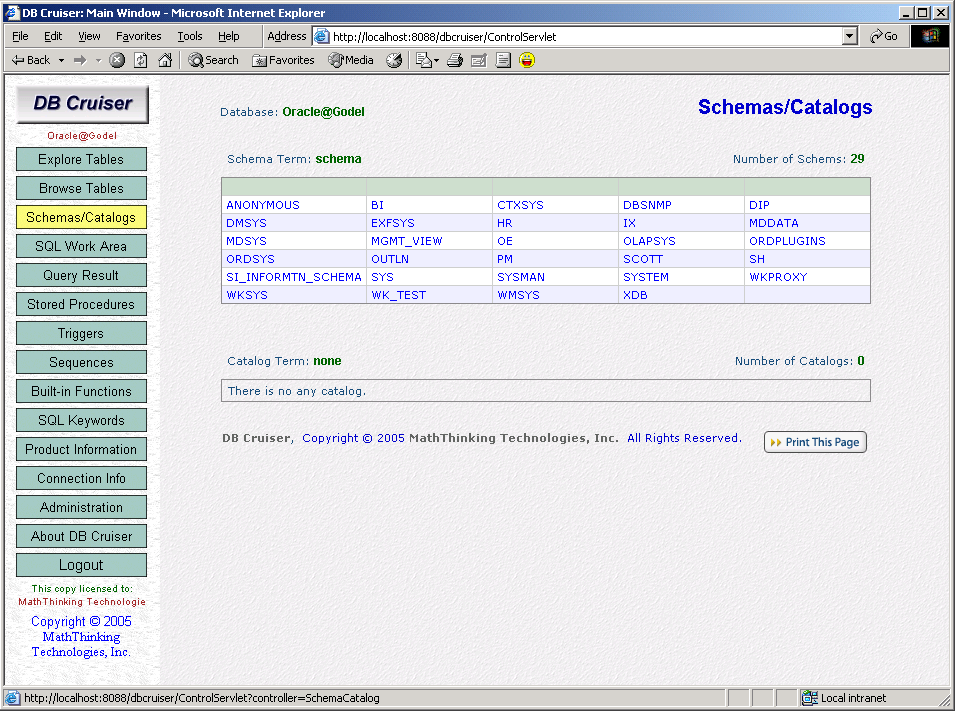Expand the Back button history arrow
Screen dimensions: 955x711
tap(61, 60)
